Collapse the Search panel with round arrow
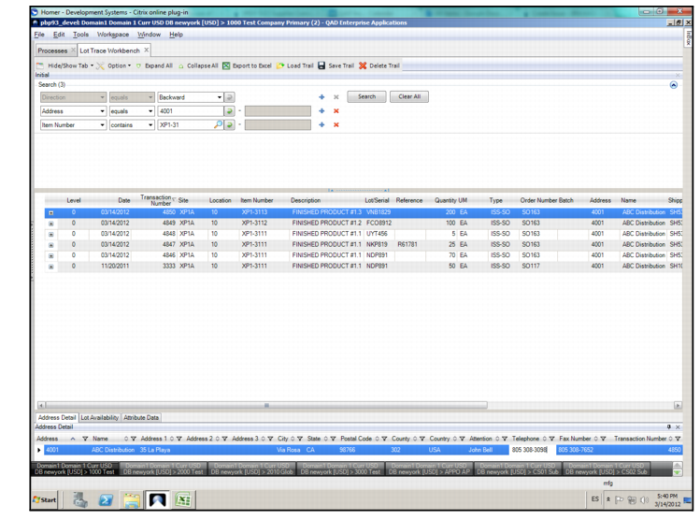 (x=674, y=85)
